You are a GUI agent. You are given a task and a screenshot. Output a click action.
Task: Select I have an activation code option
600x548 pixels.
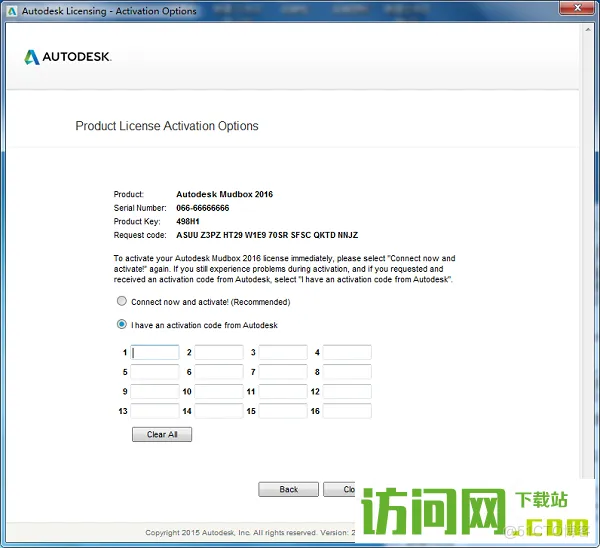pos(122,325)
